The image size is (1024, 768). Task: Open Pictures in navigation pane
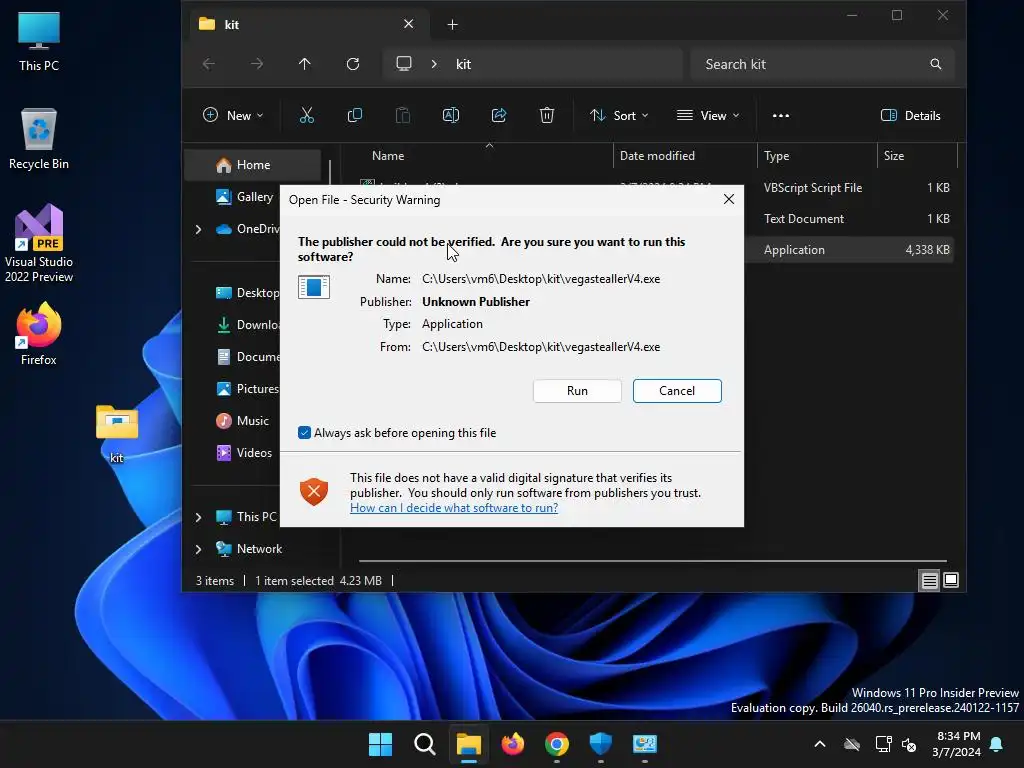(247, 389)
